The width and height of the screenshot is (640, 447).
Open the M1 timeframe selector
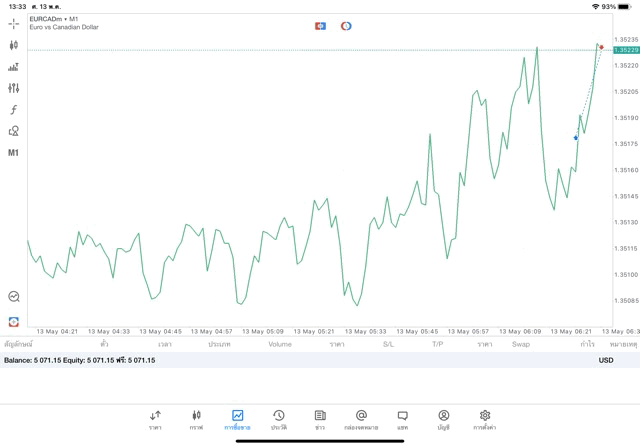pos(13,153)
